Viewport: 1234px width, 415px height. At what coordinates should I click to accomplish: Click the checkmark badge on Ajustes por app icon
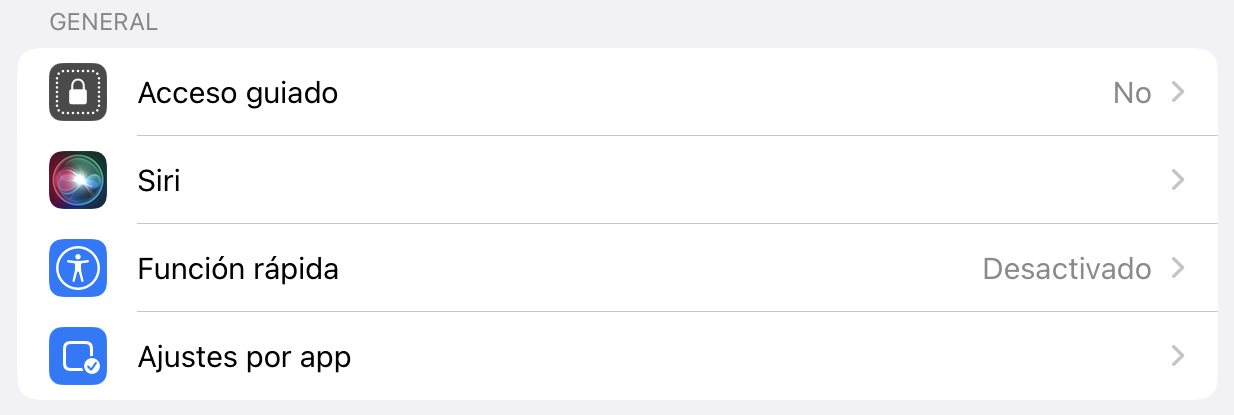tap(92, 367)
